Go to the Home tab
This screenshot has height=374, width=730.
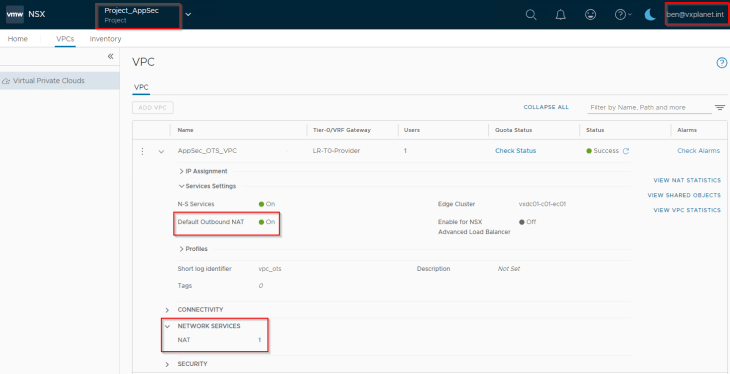(x=18, y=39)
